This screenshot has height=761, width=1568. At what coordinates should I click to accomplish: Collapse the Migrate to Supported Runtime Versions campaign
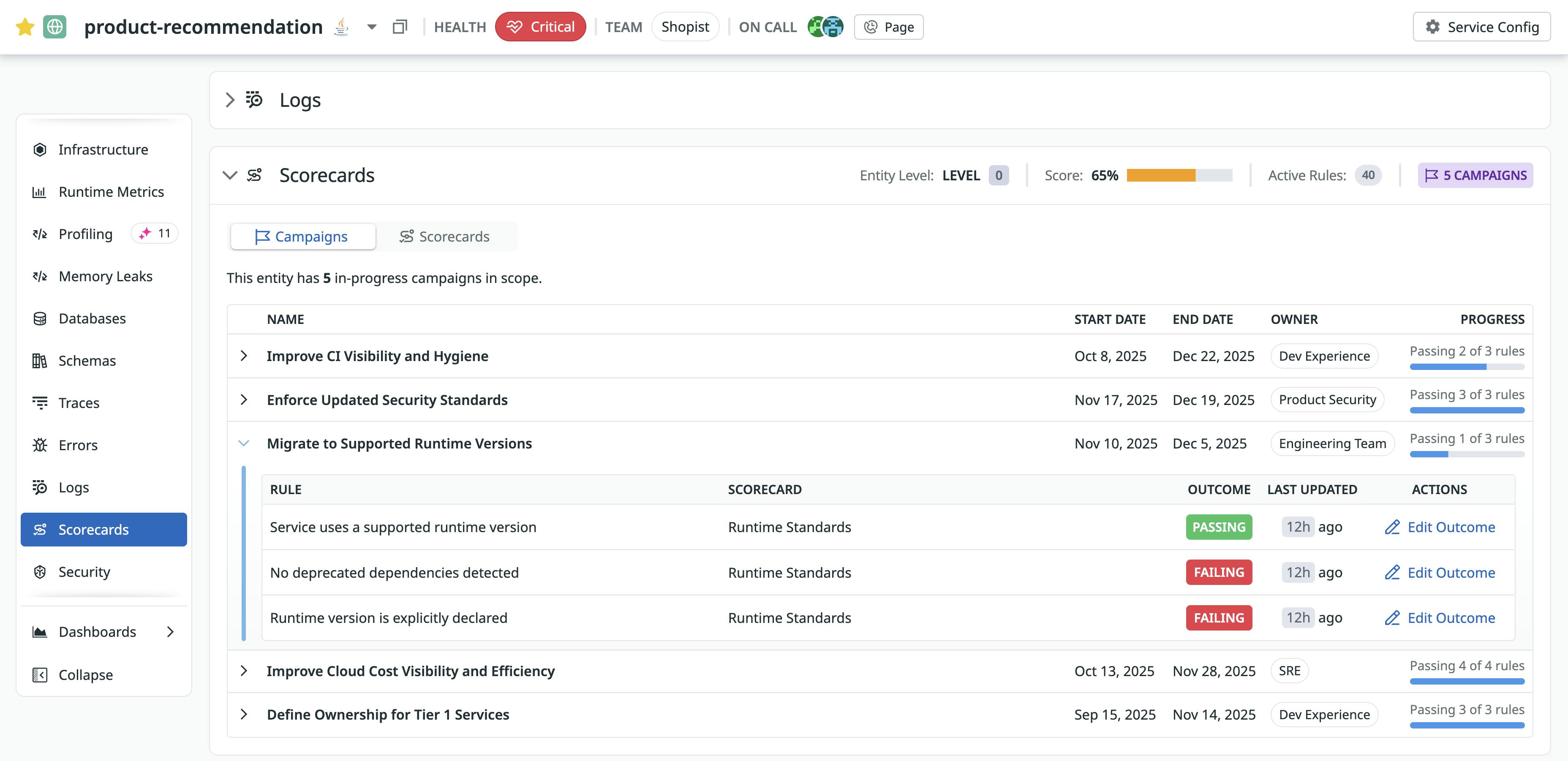click(244, 443)
